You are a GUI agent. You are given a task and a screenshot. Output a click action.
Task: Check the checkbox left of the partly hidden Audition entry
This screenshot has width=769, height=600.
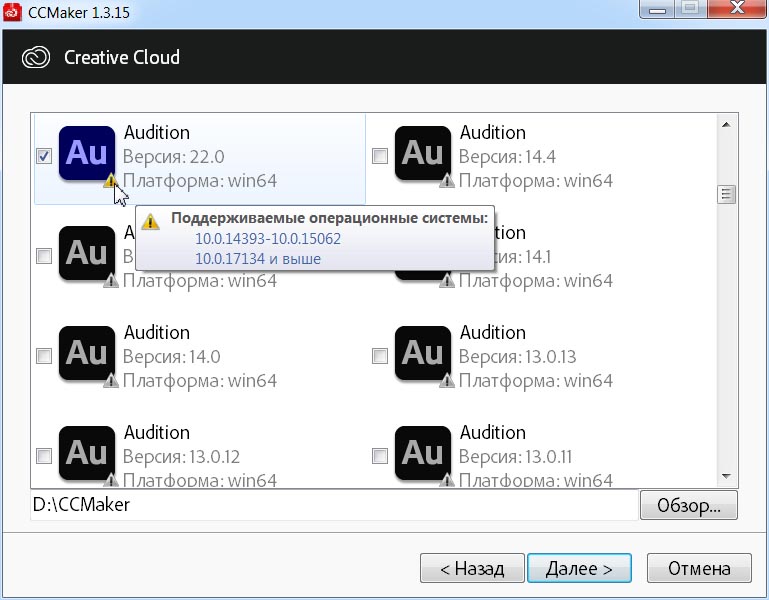(44, 256)
